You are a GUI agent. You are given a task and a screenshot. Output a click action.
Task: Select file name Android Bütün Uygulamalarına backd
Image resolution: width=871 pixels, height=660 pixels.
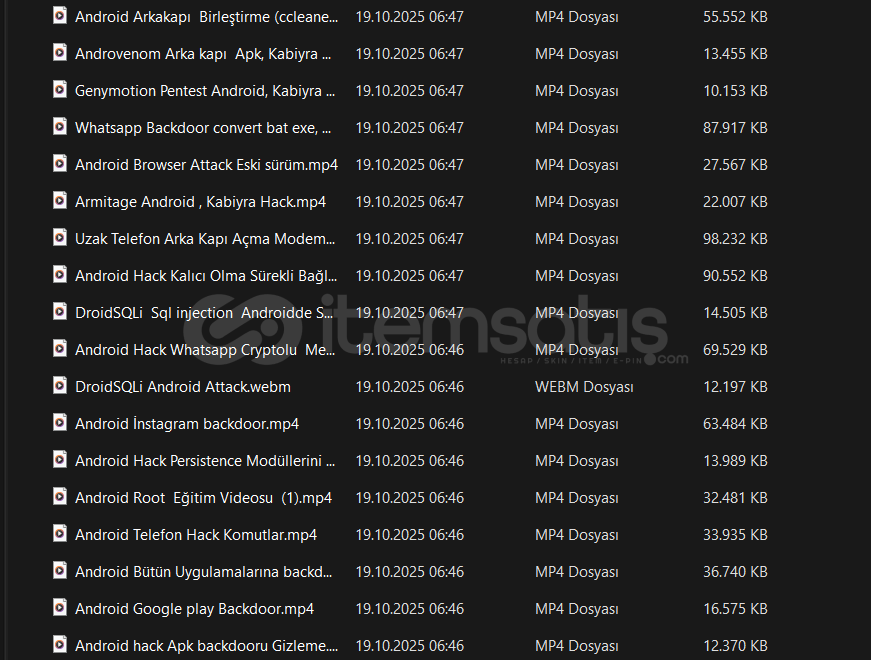pos(203,572)
